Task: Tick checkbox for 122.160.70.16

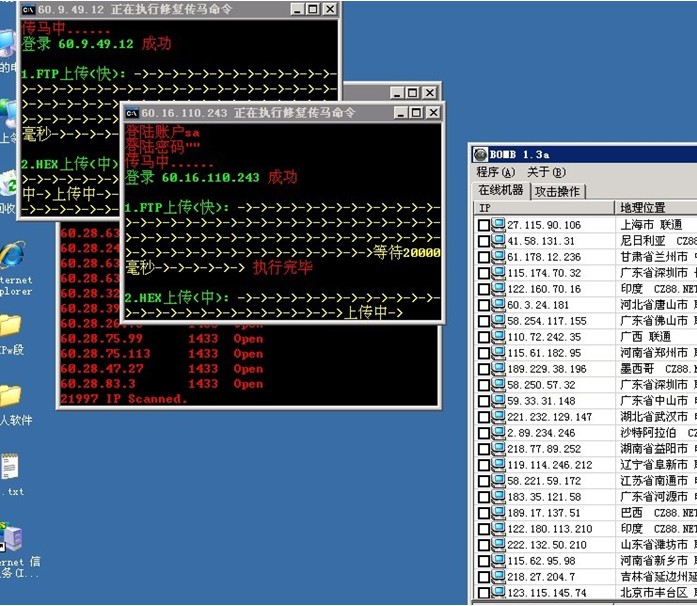Action: (x=484, y=289)
